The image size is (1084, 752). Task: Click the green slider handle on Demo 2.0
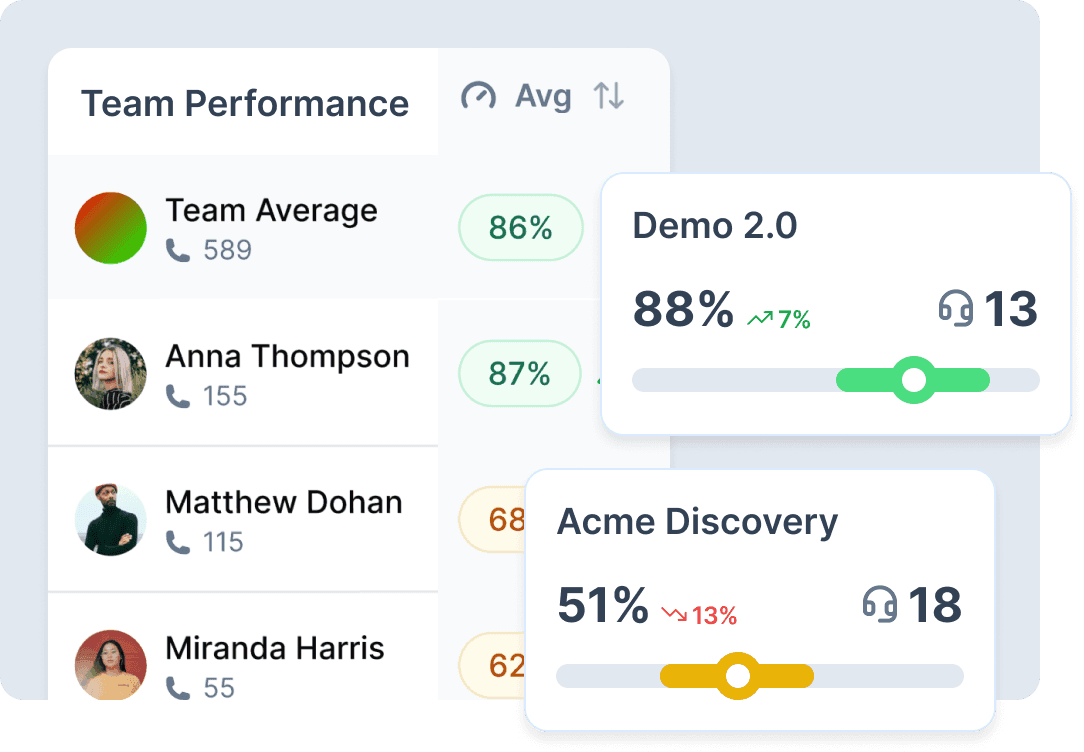913,380
